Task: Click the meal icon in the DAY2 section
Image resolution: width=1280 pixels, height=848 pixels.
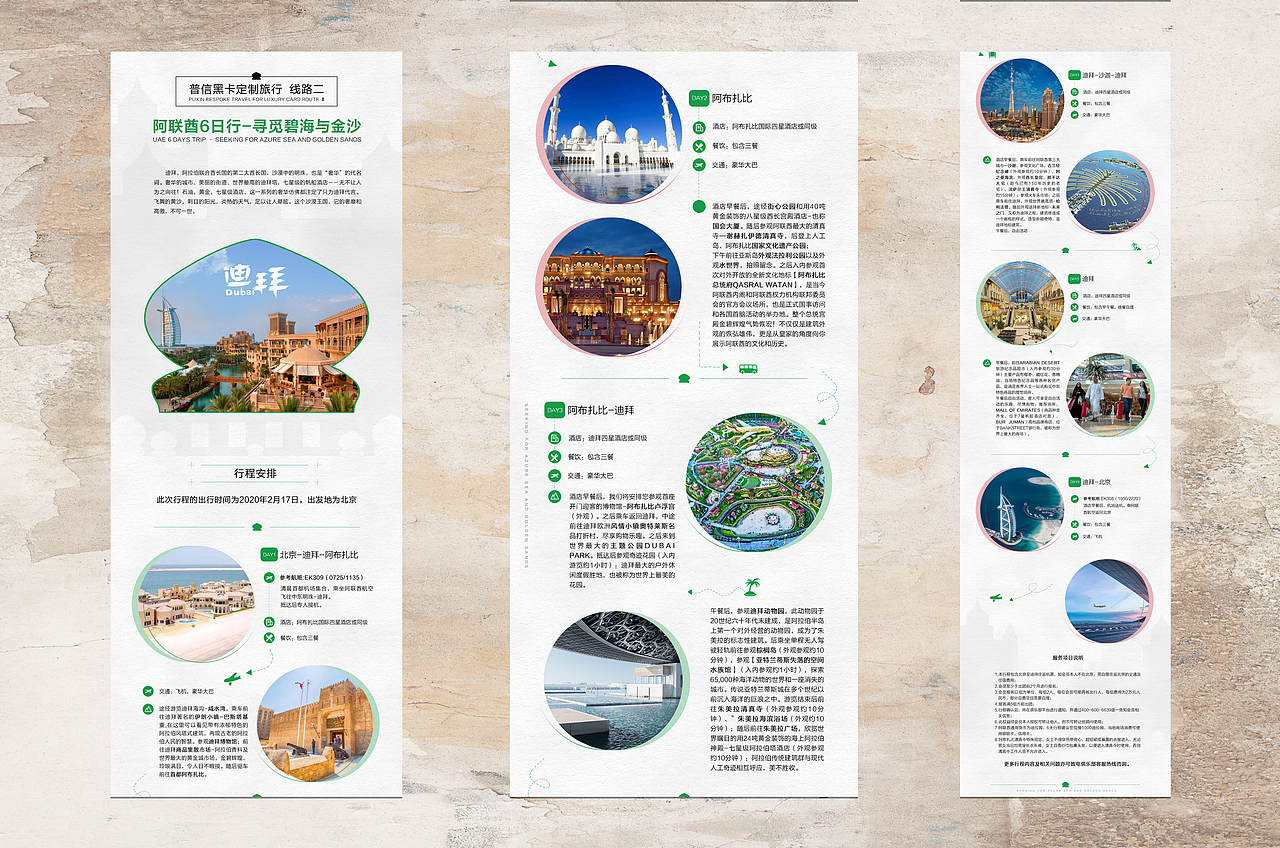Action: (x=699, y=146)
